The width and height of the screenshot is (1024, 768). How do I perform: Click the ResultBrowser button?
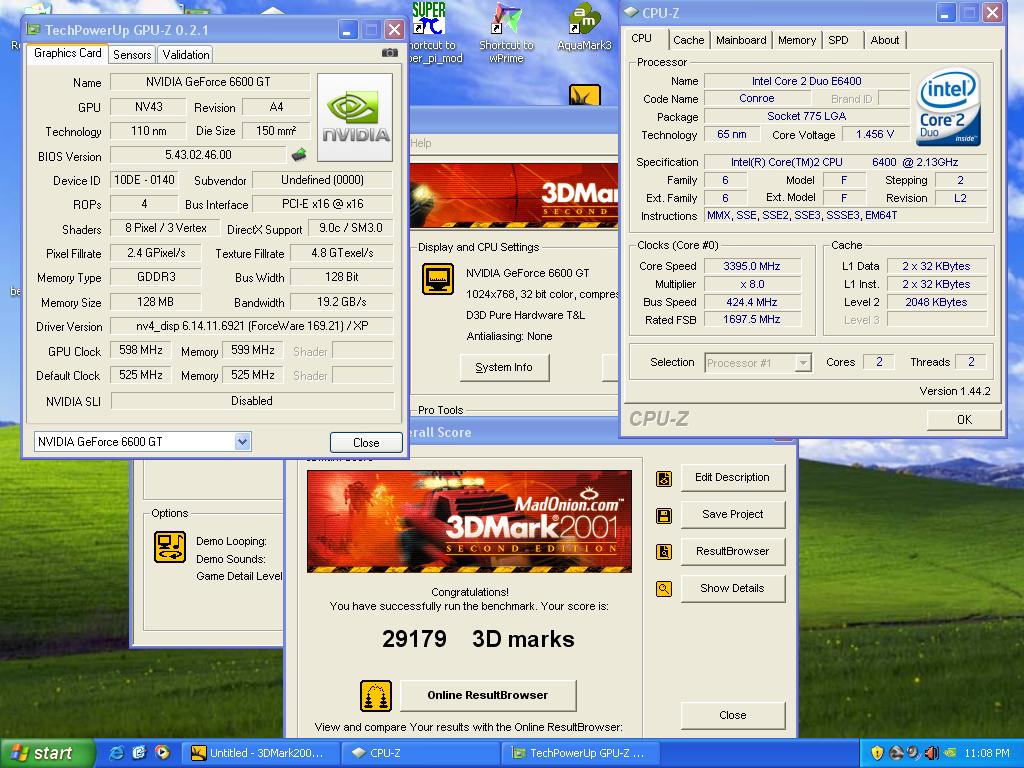[x=733, y=551]
